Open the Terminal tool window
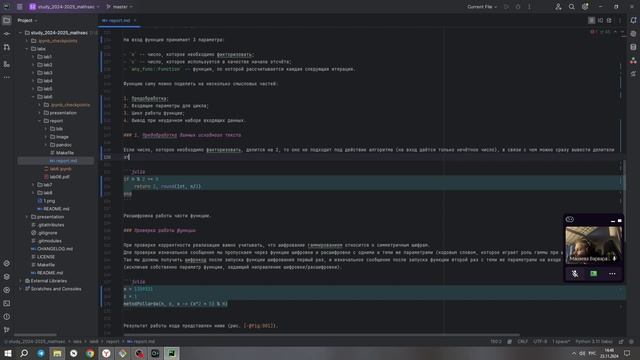This screenshot has width=640, height=360. click(7, 304)
